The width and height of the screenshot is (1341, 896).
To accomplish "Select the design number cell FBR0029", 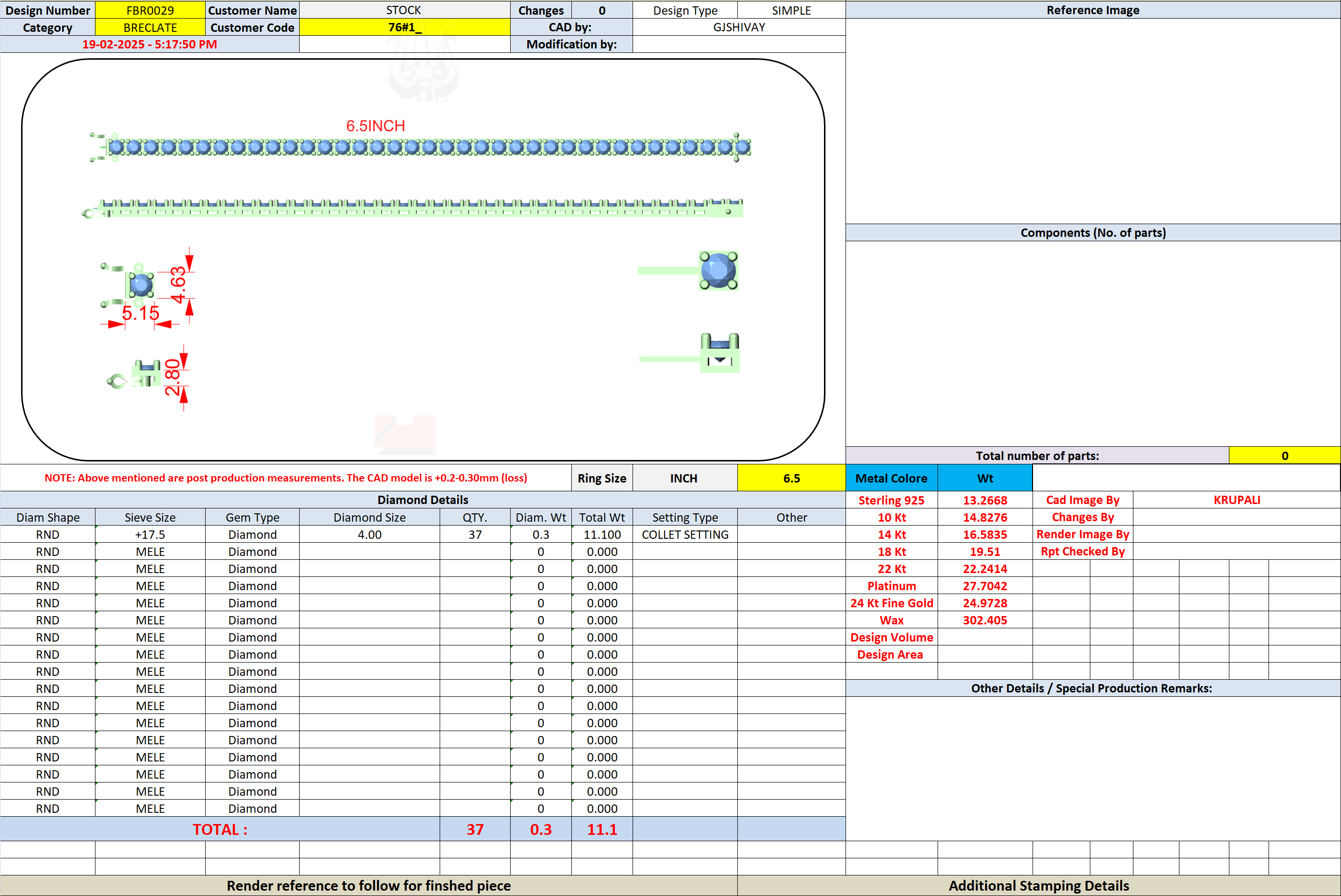I will (150, 10).
